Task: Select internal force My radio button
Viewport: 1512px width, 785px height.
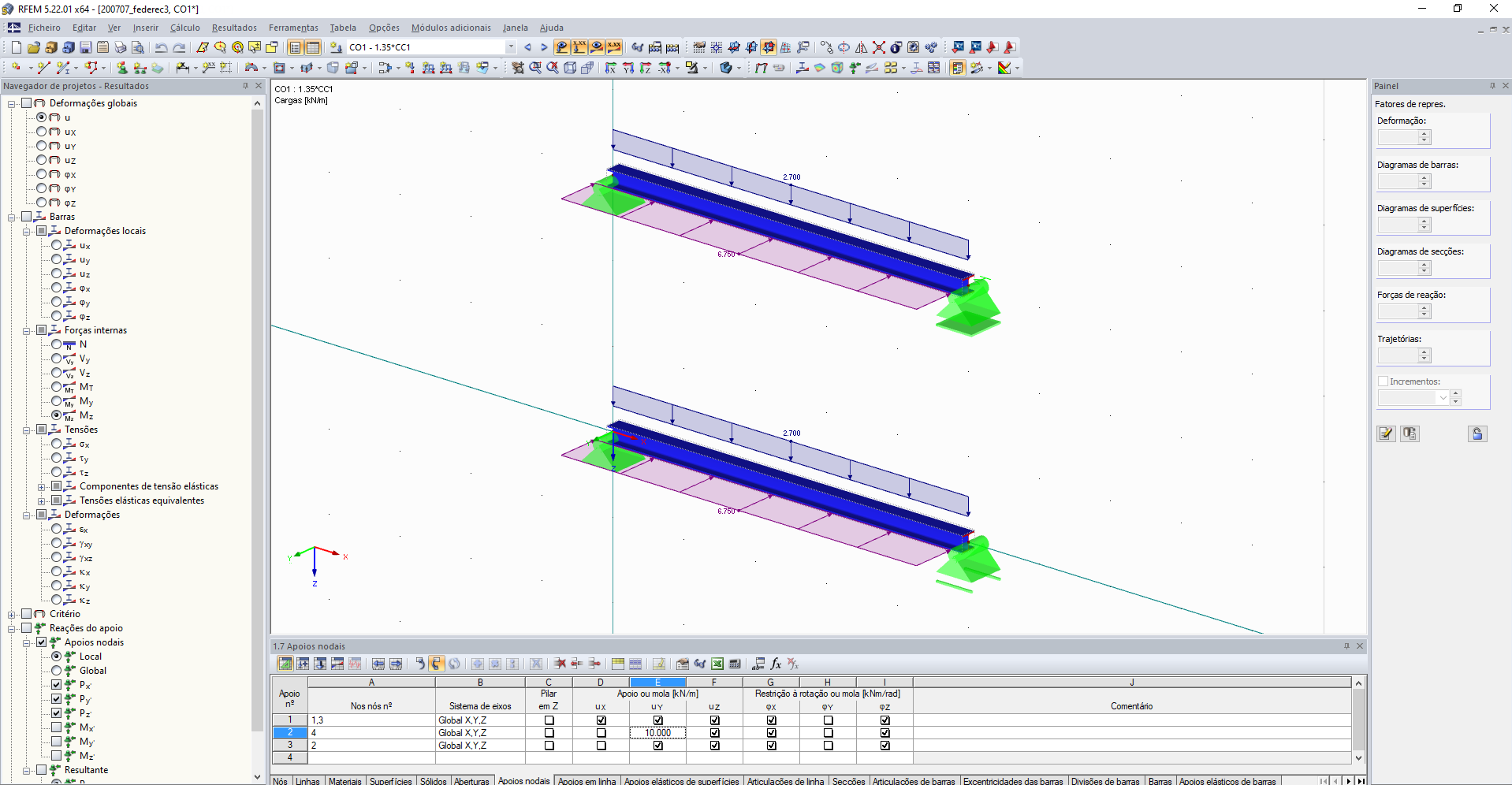Action: click(57, 401)
